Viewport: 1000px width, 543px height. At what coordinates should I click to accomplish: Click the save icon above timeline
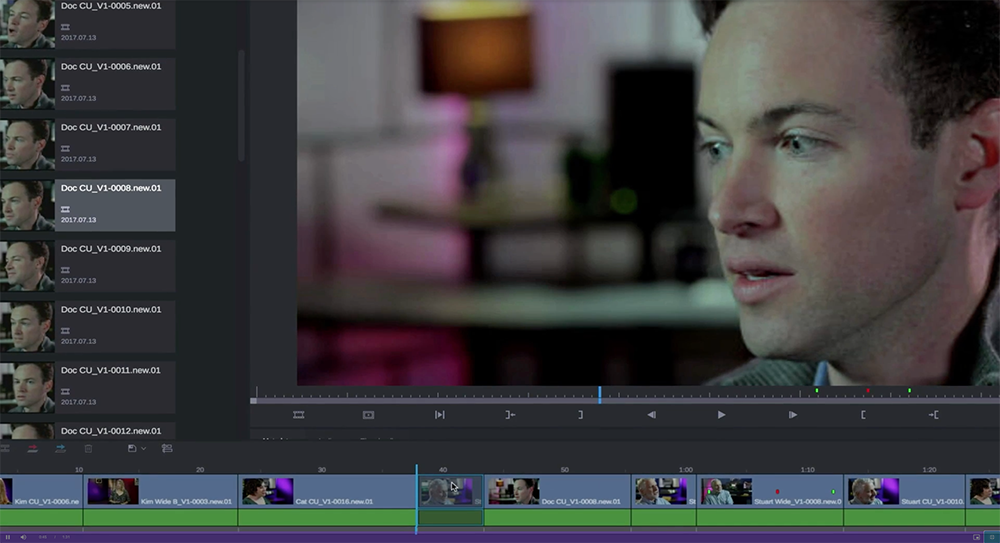click(x=132, y=449)
